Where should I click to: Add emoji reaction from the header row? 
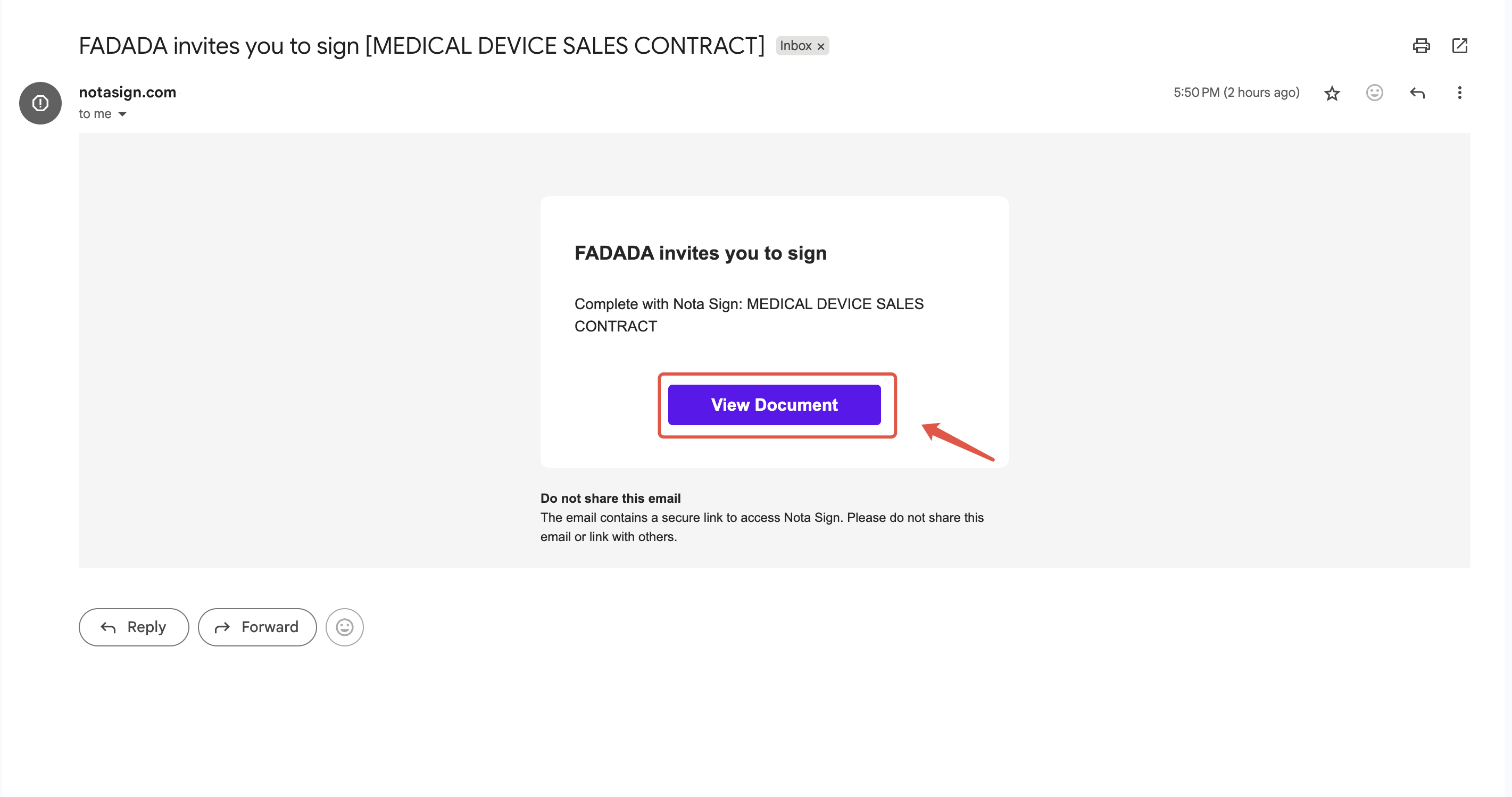[1374, 93]
